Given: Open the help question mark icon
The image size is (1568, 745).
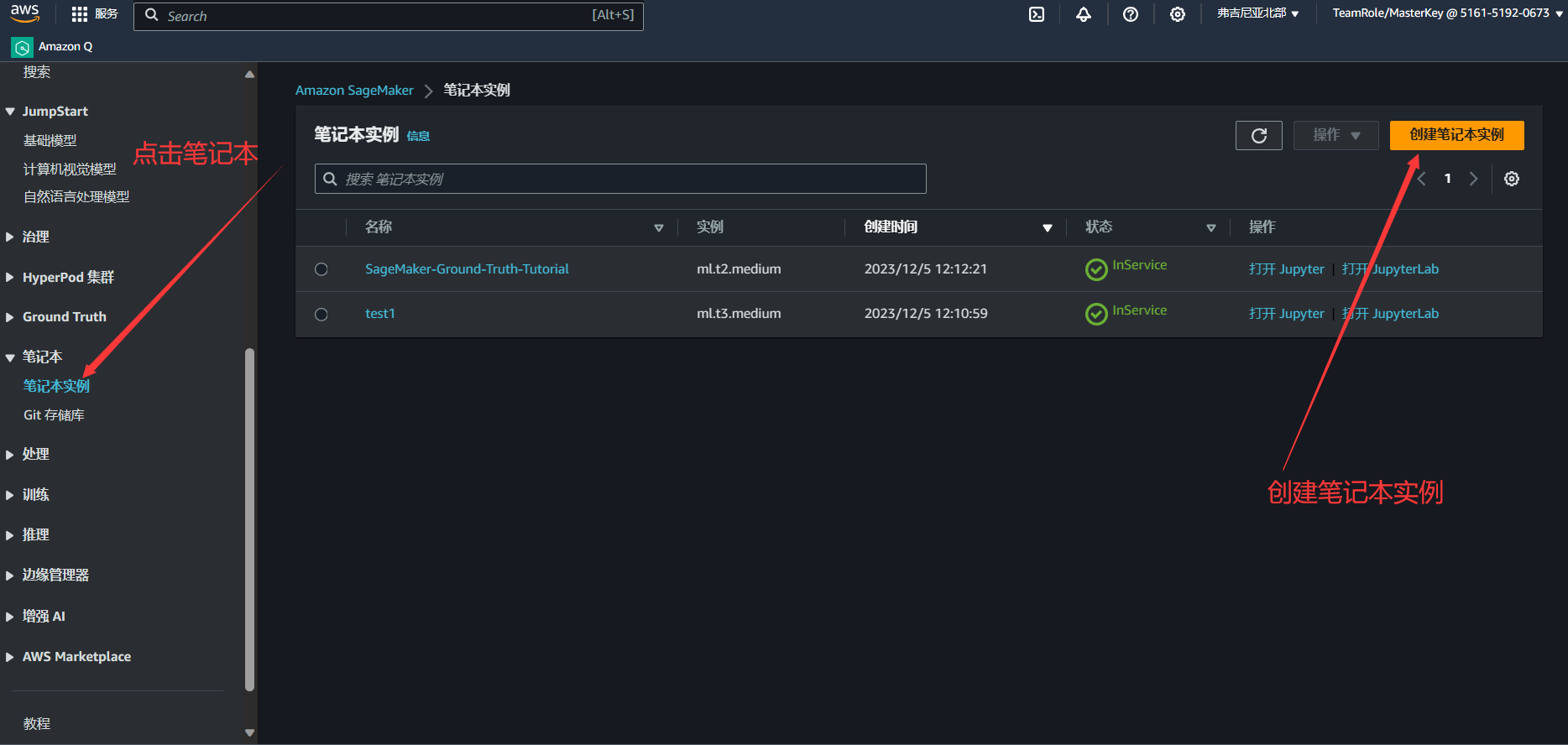Looking at the screenshot, I should coord(1131,14).
